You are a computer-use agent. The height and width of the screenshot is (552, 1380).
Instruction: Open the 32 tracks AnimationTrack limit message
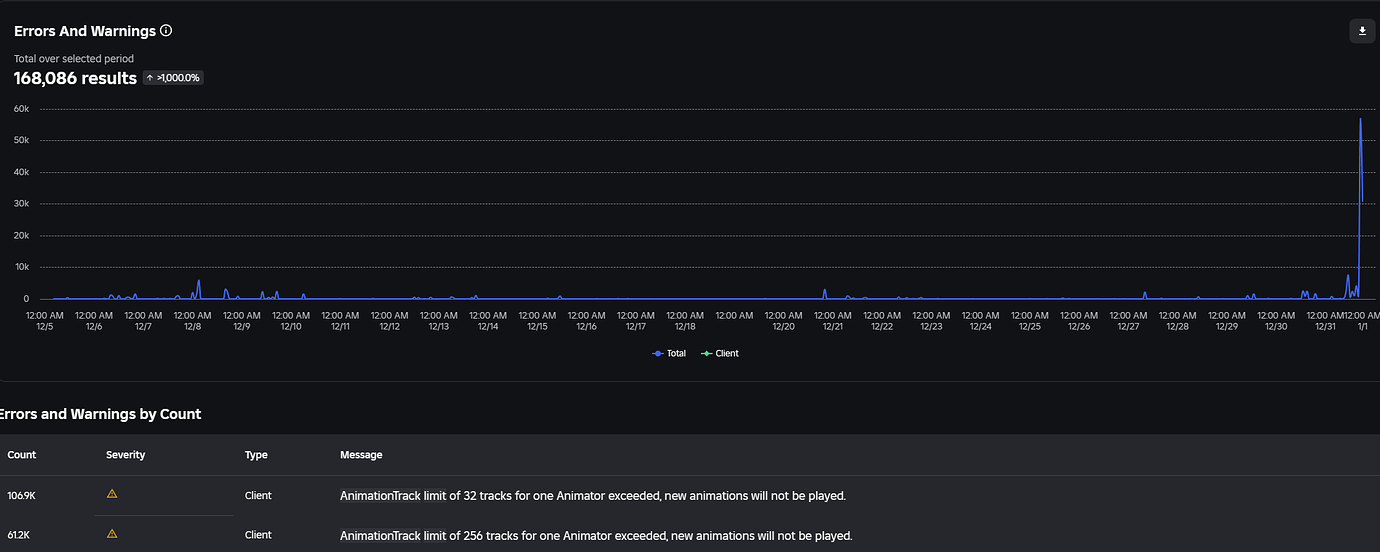click(x=593, y=495)
